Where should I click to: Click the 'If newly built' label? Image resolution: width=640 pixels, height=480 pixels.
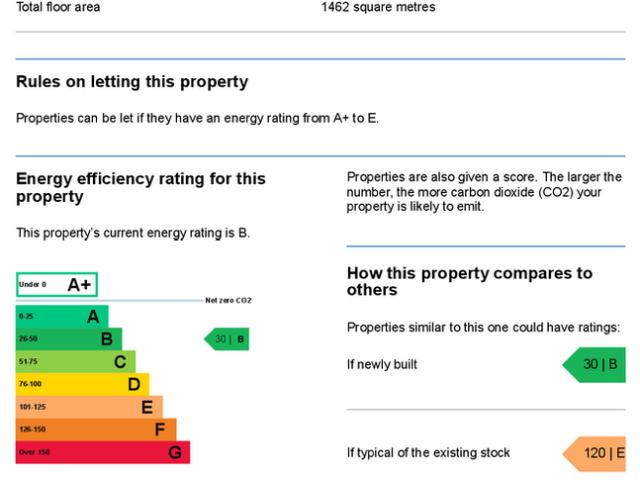tap(382, 365)
